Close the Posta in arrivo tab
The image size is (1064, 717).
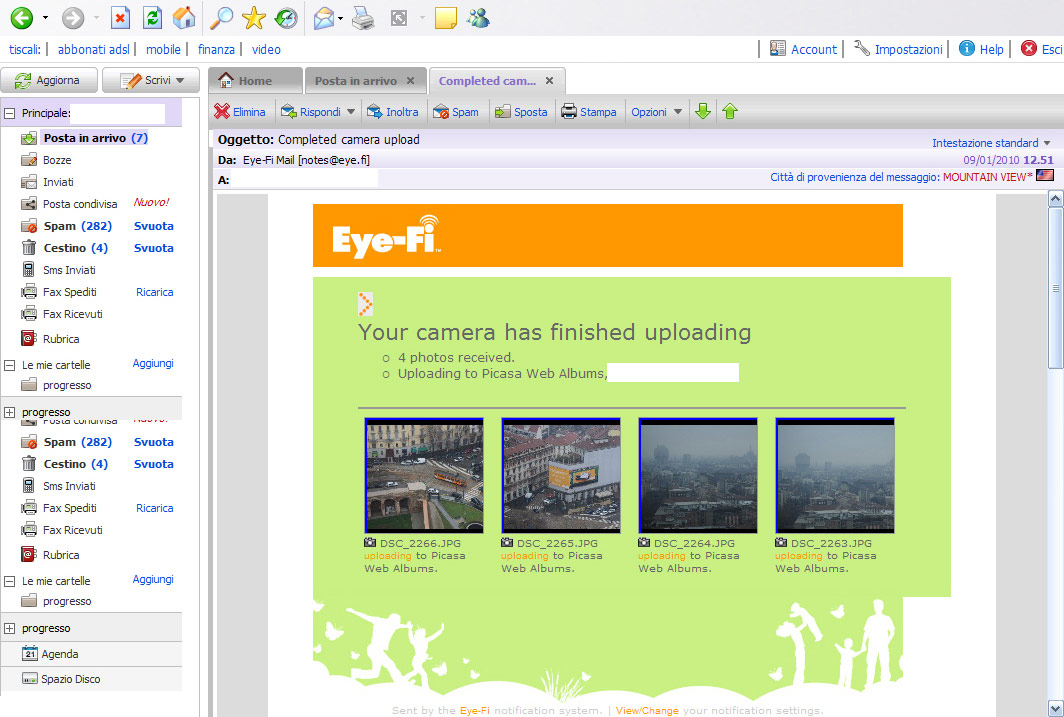(411, 81)
